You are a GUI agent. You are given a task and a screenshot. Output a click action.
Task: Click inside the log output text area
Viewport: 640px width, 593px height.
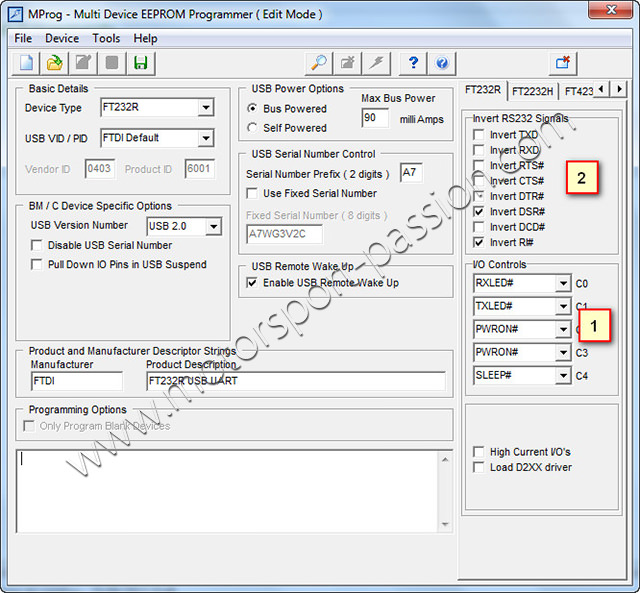pos(228,491)
